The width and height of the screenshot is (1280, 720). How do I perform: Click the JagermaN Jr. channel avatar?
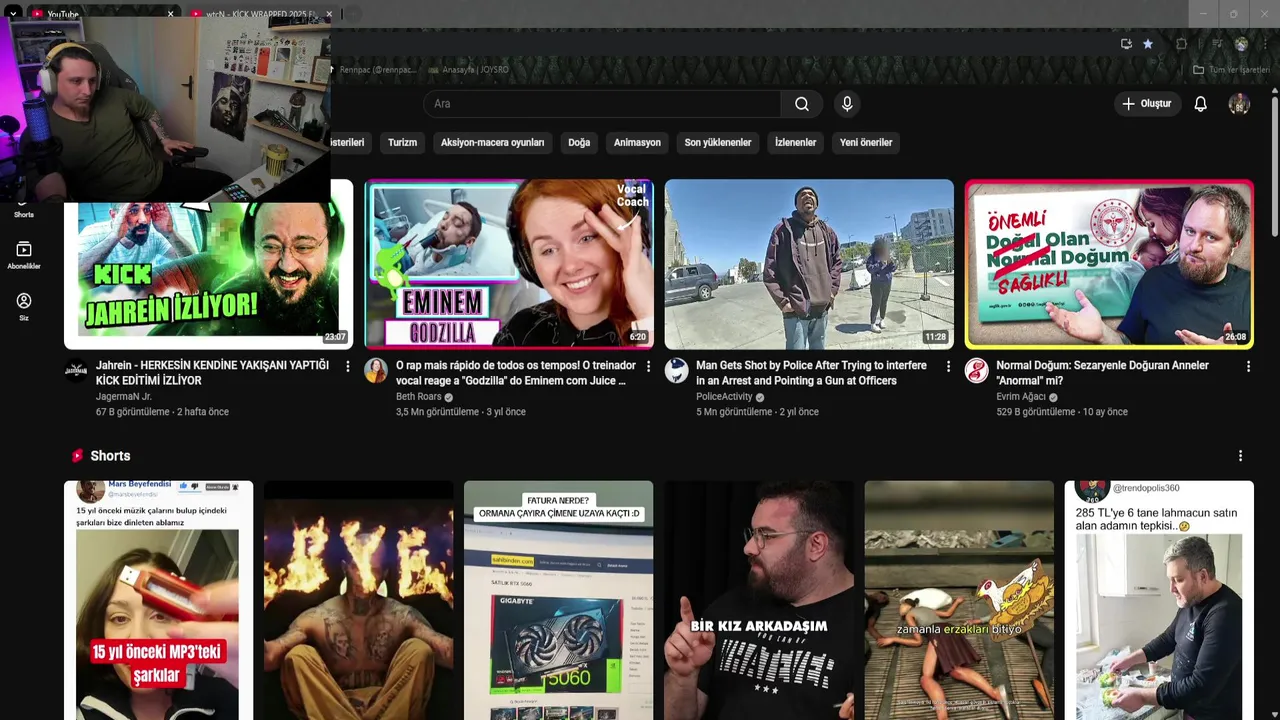tap(76, 371)
